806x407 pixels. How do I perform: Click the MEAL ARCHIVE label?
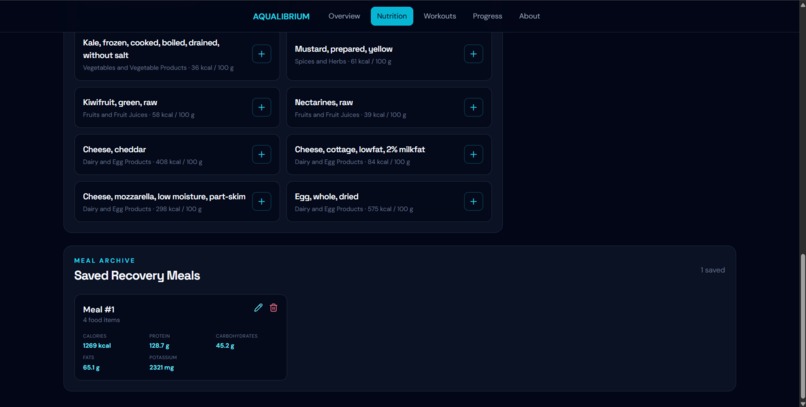pyautogui.click(x=104, y=261)
